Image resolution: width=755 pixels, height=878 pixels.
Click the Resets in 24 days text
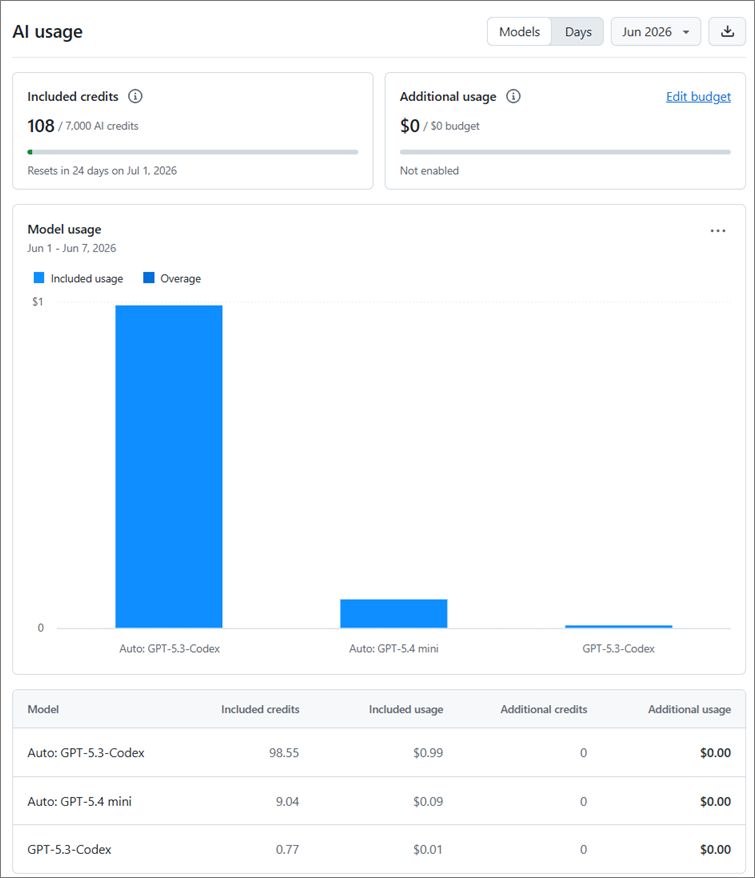coord(102,171)
